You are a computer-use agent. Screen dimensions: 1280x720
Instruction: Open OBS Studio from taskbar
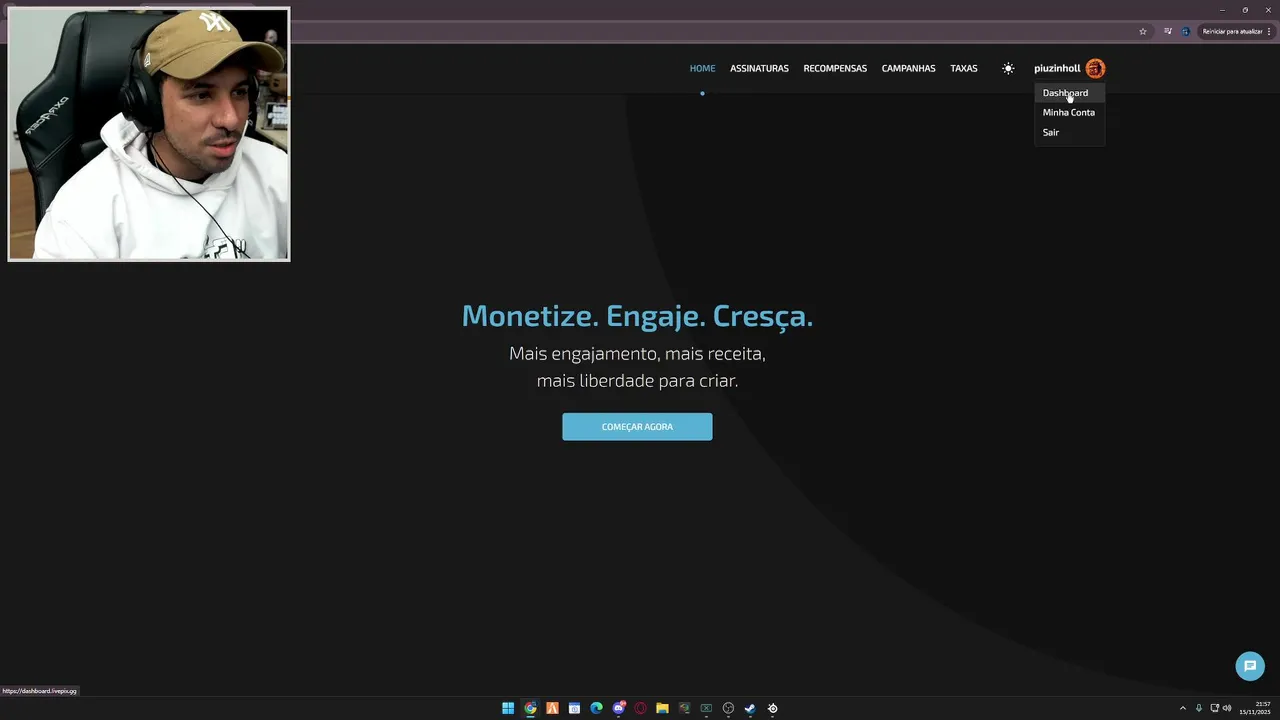pos(728,708)
